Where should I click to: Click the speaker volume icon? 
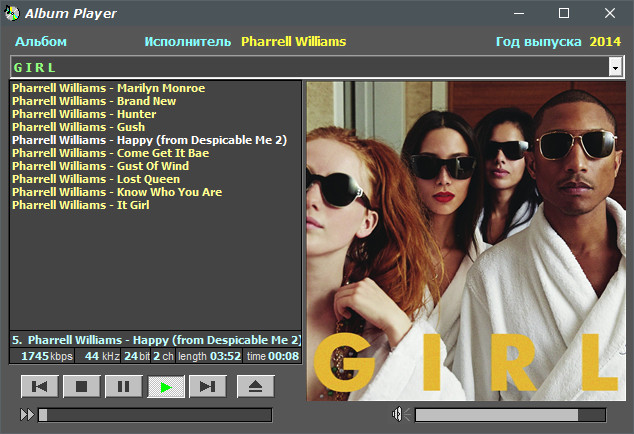(x=401, y=414)
